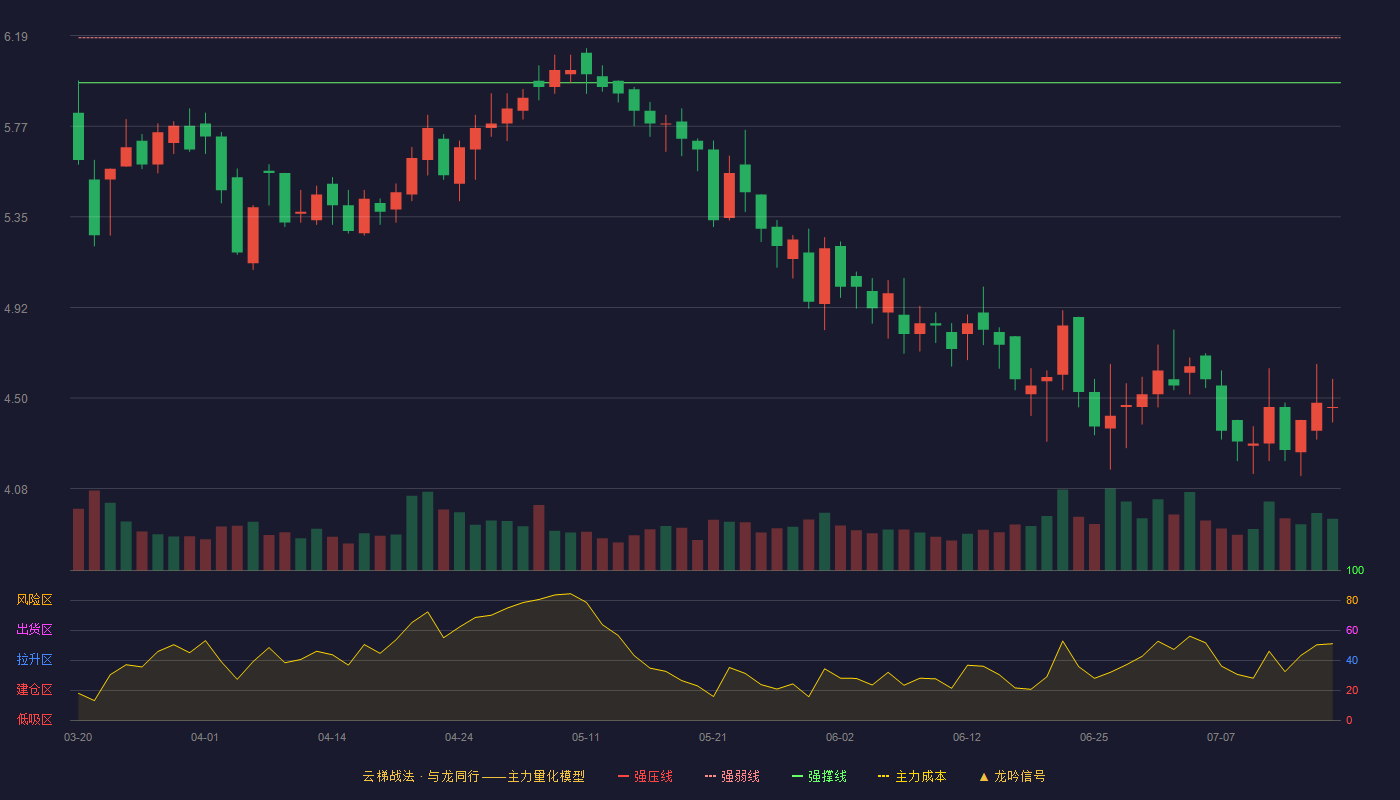Select the 风险区 zone label
This screenshot has width=1400, height=800.
[34, 600]
